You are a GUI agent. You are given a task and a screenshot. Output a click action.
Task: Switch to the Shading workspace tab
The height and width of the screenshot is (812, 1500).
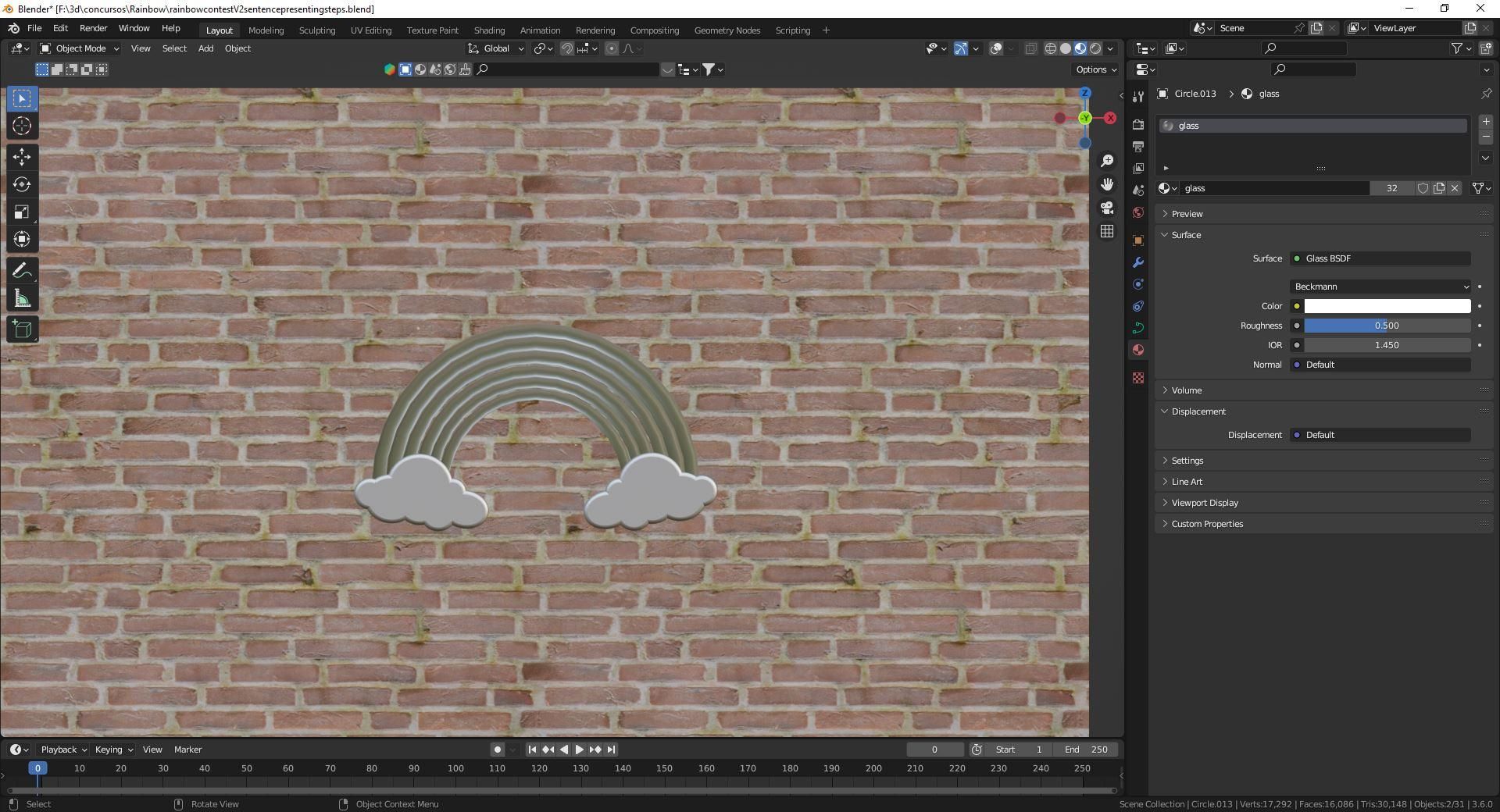click(x=489, y=30)
